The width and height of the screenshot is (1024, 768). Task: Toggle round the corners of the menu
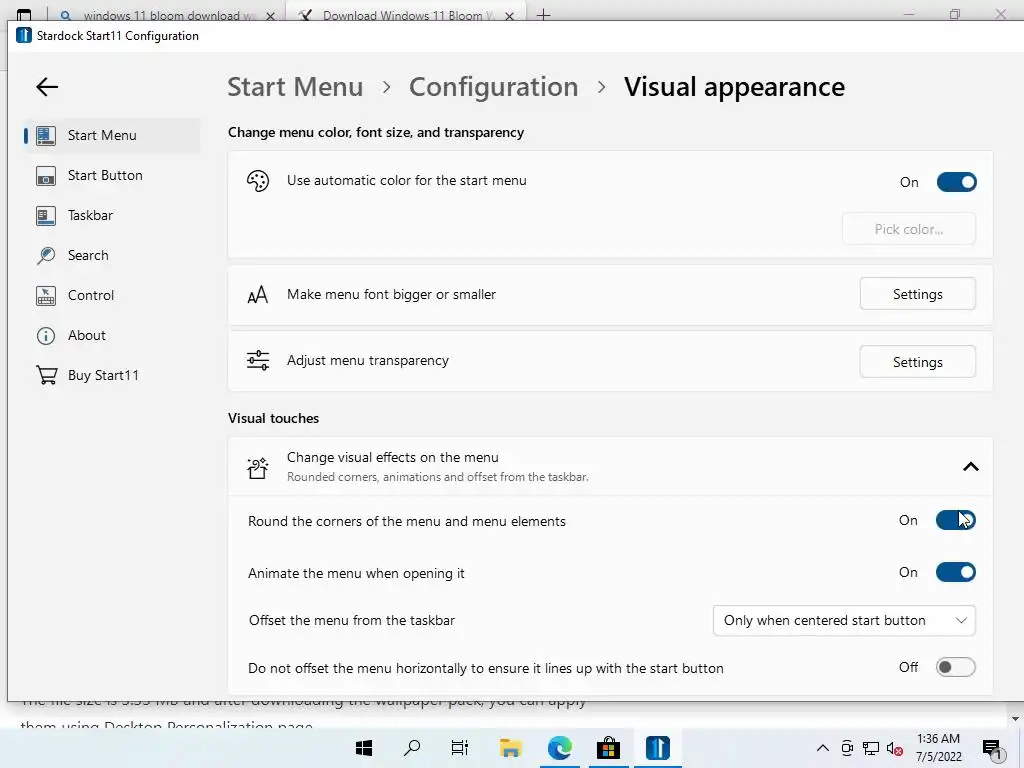(x=955, y=520)
